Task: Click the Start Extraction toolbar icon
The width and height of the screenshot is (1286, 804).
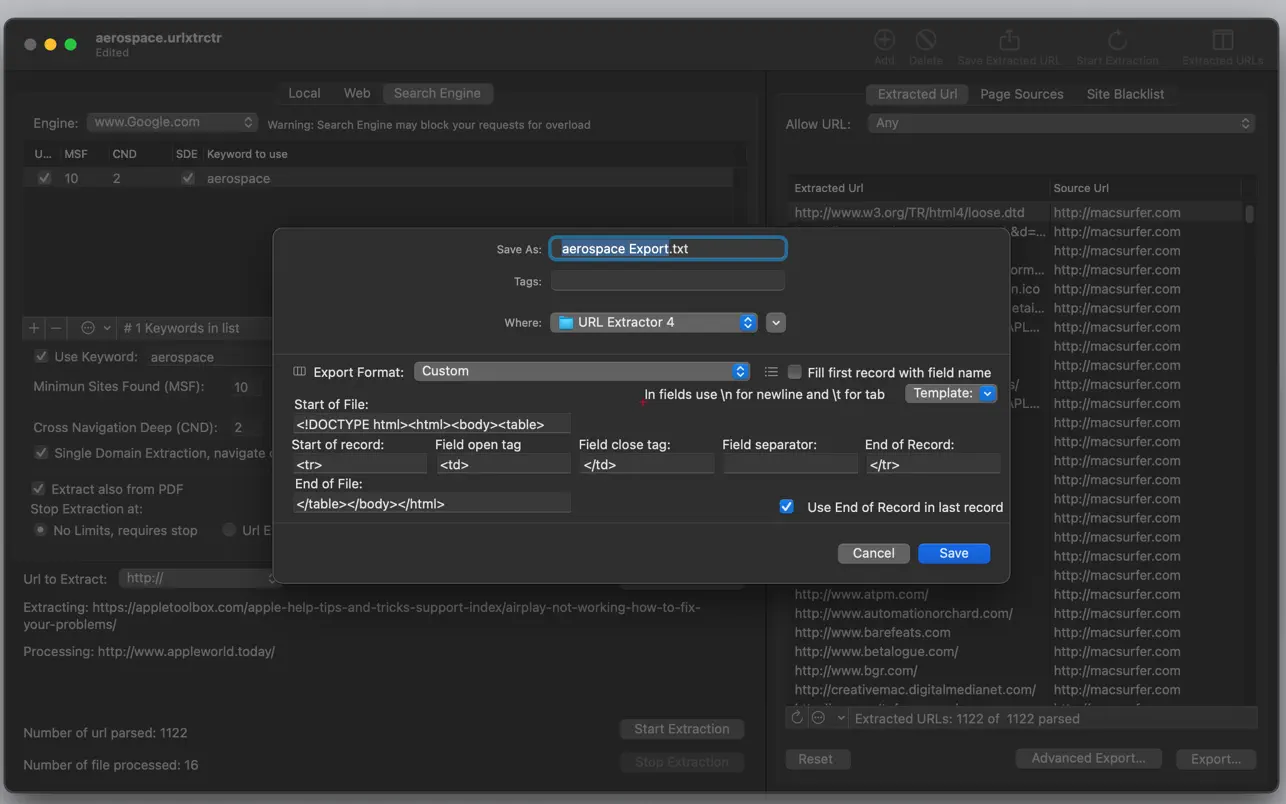Action: (x=1117, y=41)
